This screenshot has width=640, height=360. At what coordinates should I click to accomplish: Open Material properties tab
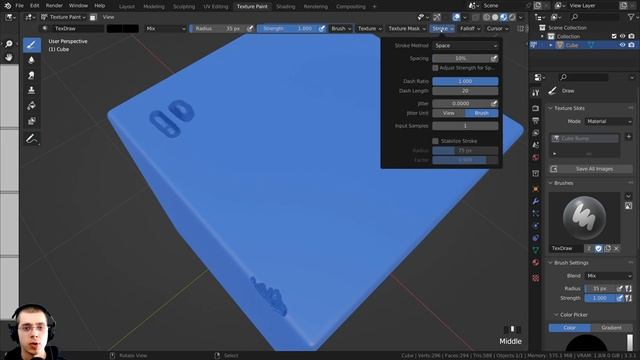[x=536, y=262]
